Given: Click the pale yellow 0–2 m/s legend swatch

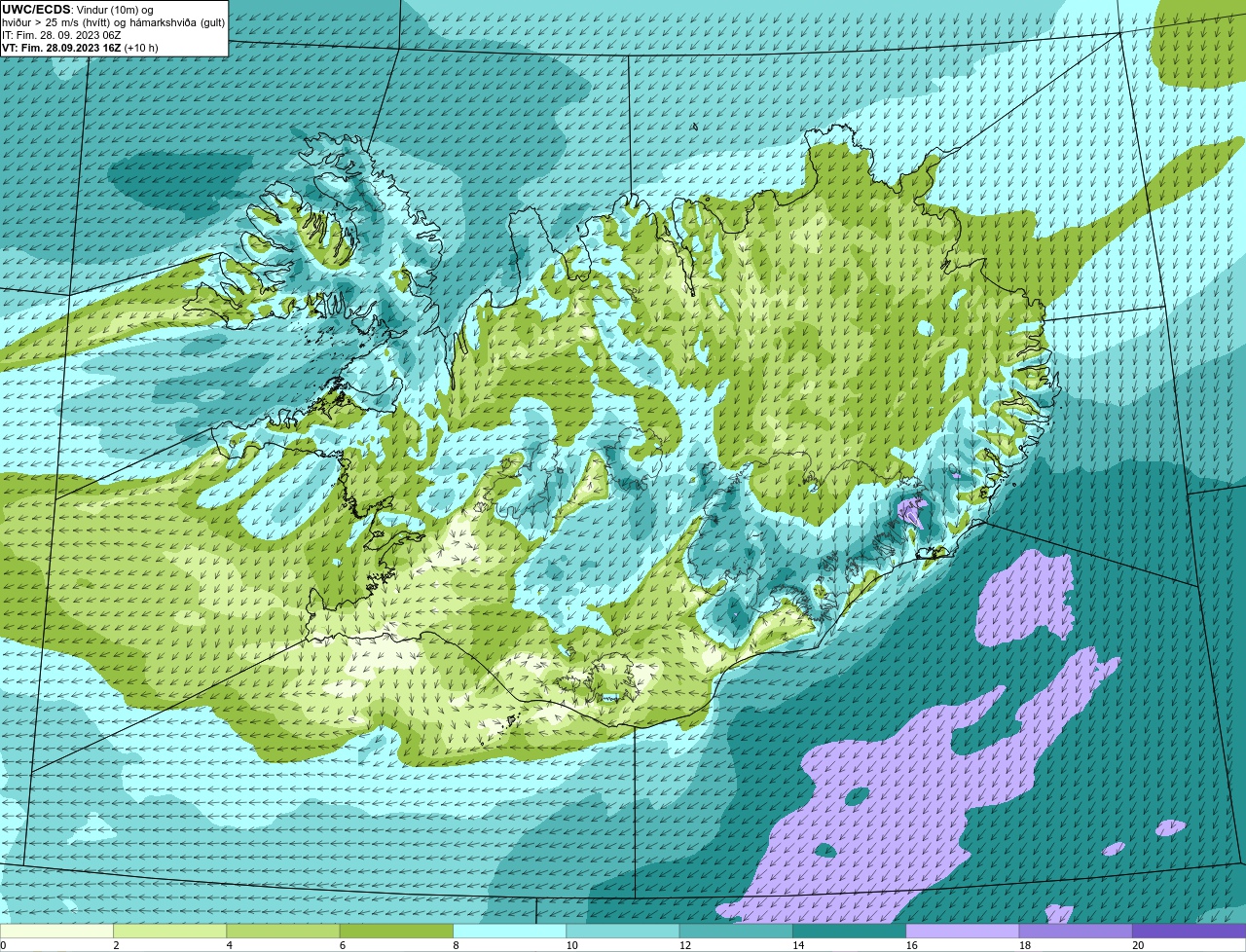Looking at the screenshot, I should tap(56, 931).
